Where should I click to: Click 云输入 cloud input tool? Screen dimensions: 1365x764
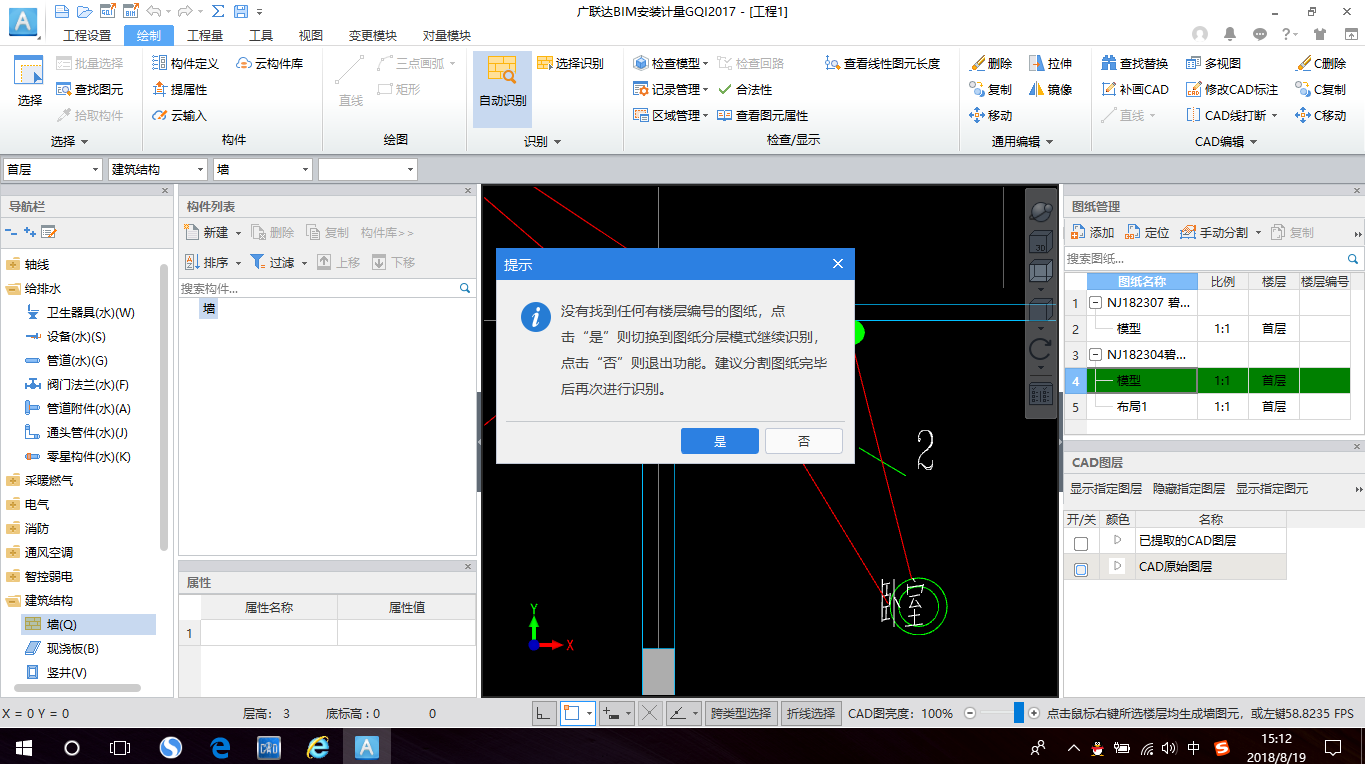180,115
